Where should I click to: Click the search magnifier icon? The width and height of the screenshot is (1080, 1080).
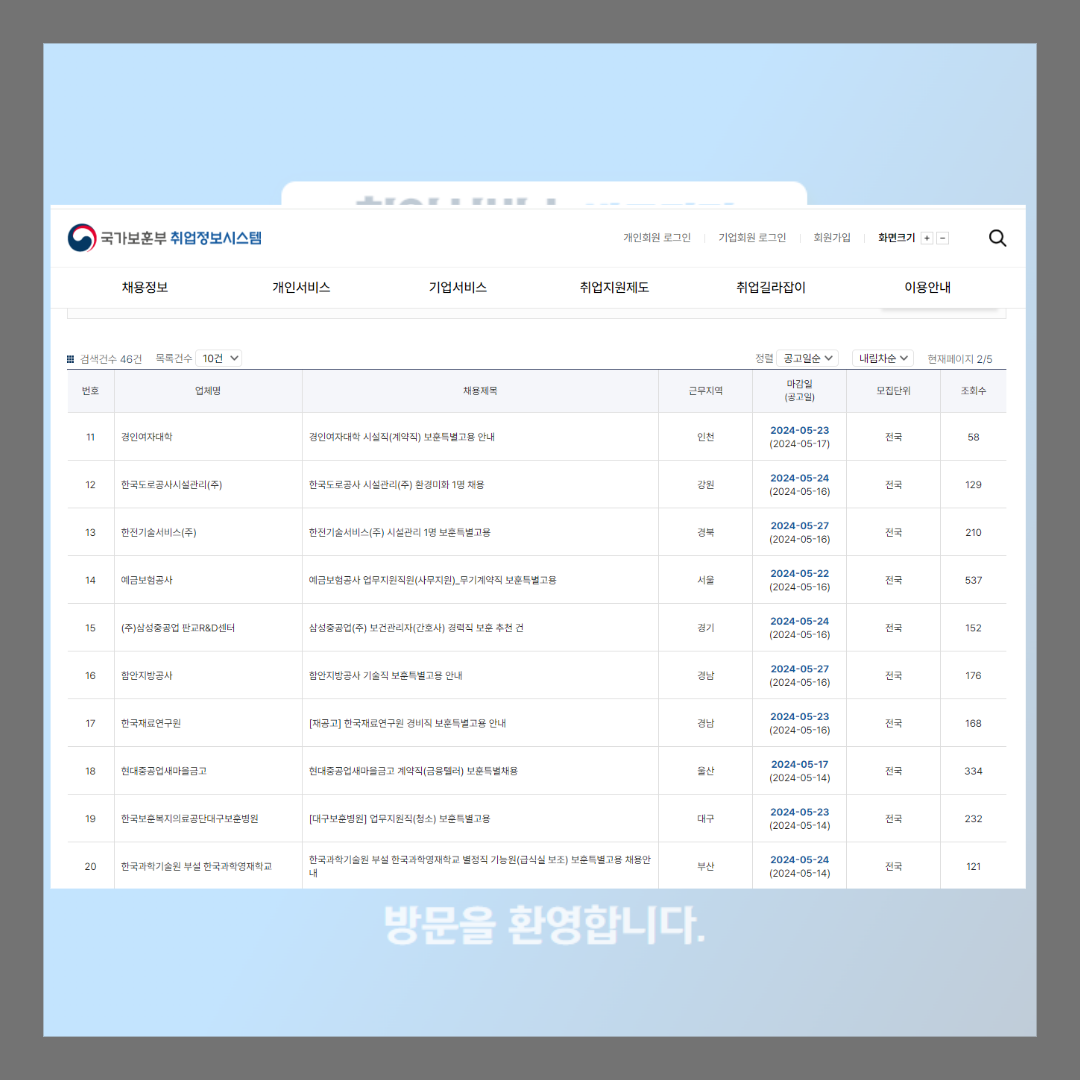point(997,238)
